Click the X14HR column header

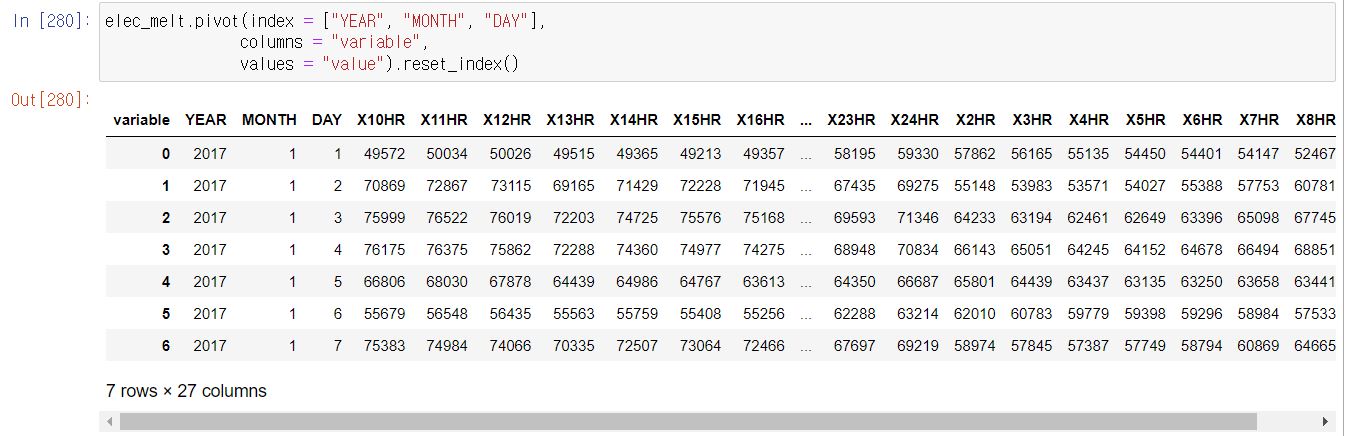coord(634,120)
